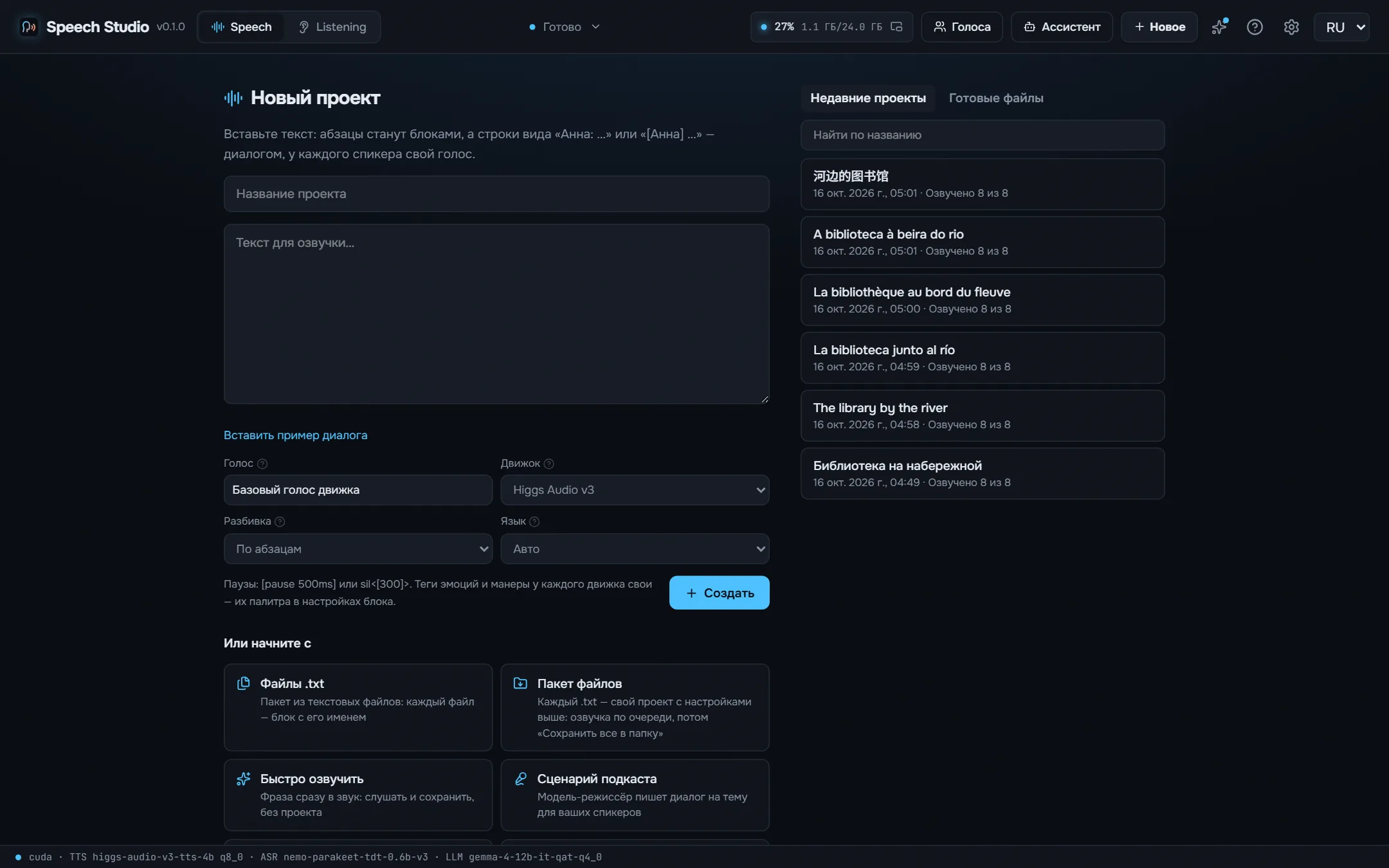Expand the Готово status dropdown
This screenshot has height=868, width=1389.
565,27
